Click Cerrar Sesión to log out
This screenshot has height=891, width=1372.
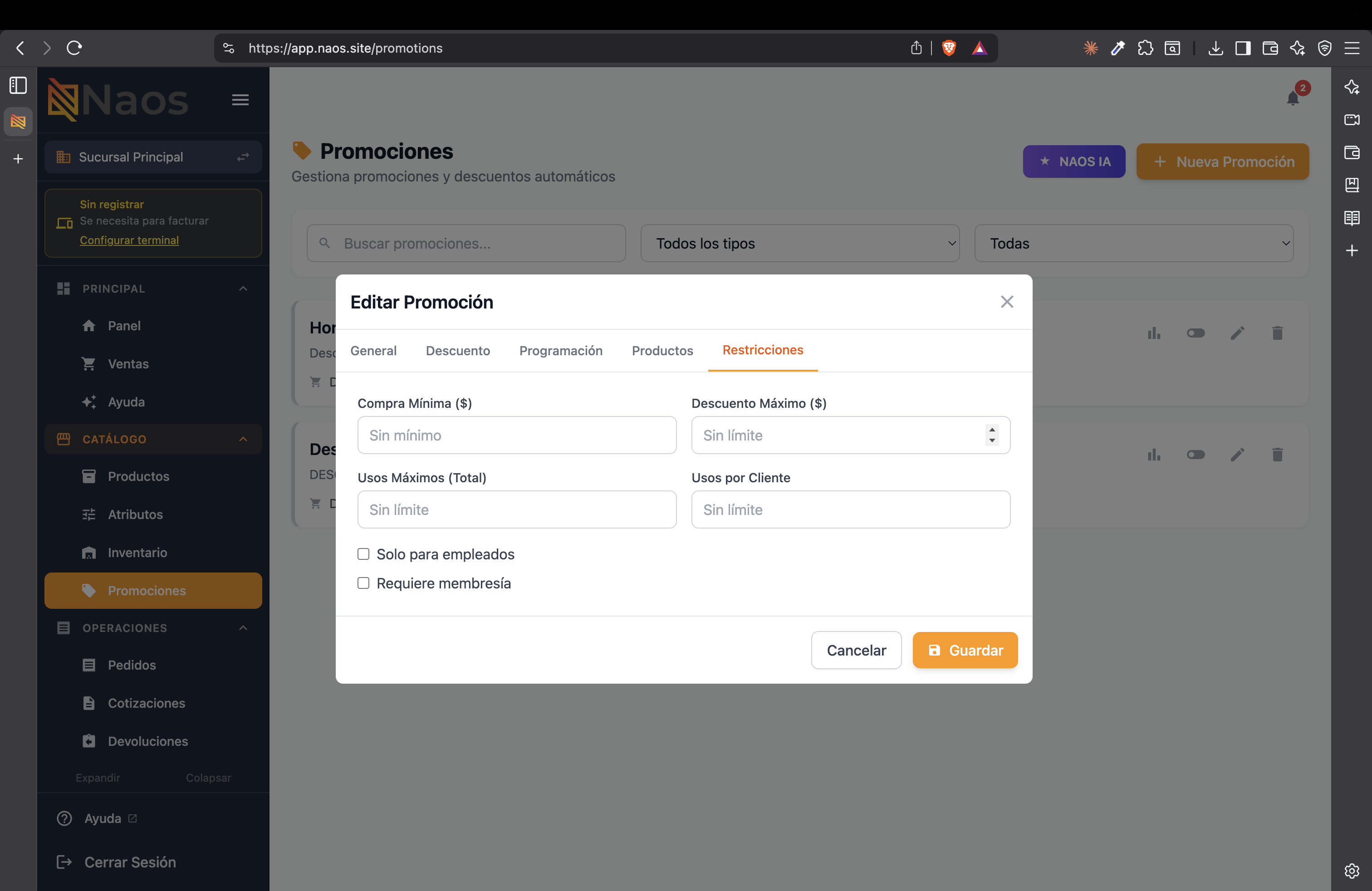[x=117, y=862]
